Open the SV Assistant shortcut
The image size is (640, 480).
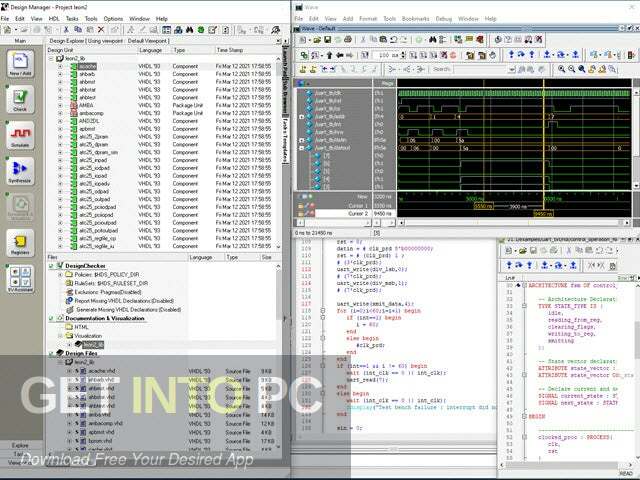click(20, 279)
